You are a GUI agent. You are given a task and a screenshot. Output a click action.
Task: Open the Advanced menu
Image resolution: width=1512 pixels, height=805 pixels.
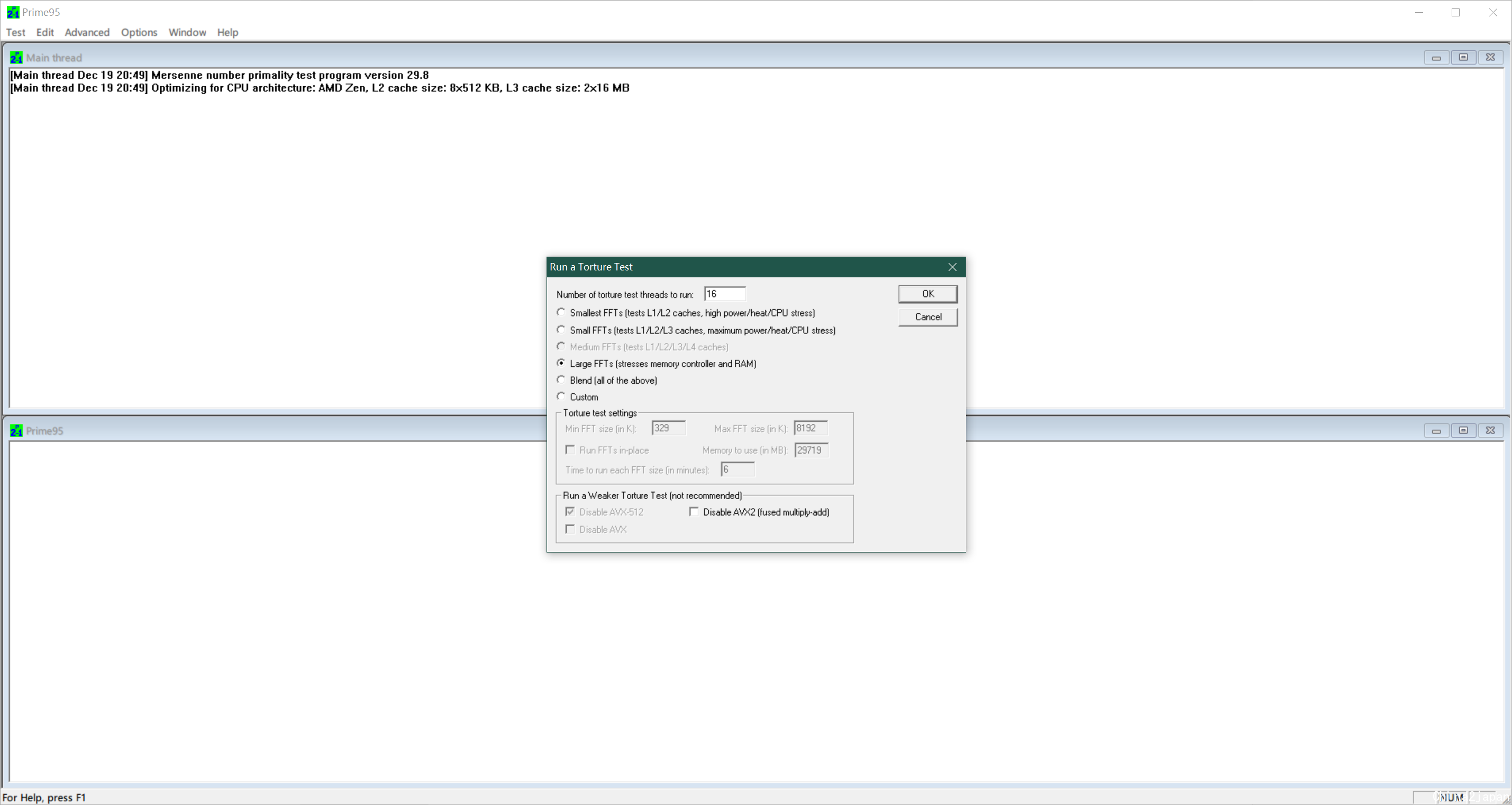(87, 32)
